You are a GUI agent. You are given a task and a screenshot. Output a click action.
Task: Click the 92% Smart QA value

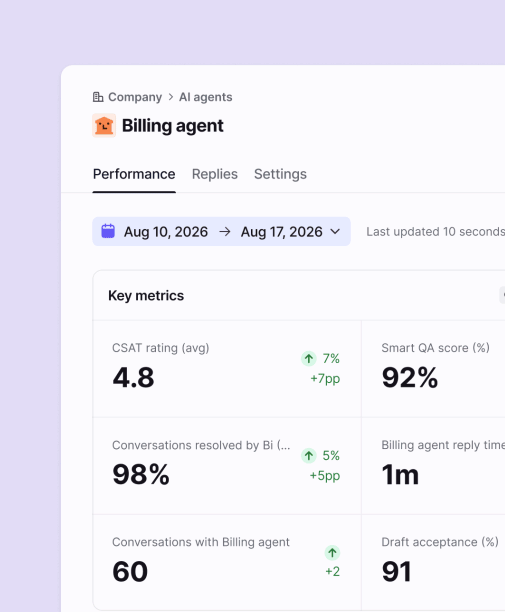tap(410, 378)
